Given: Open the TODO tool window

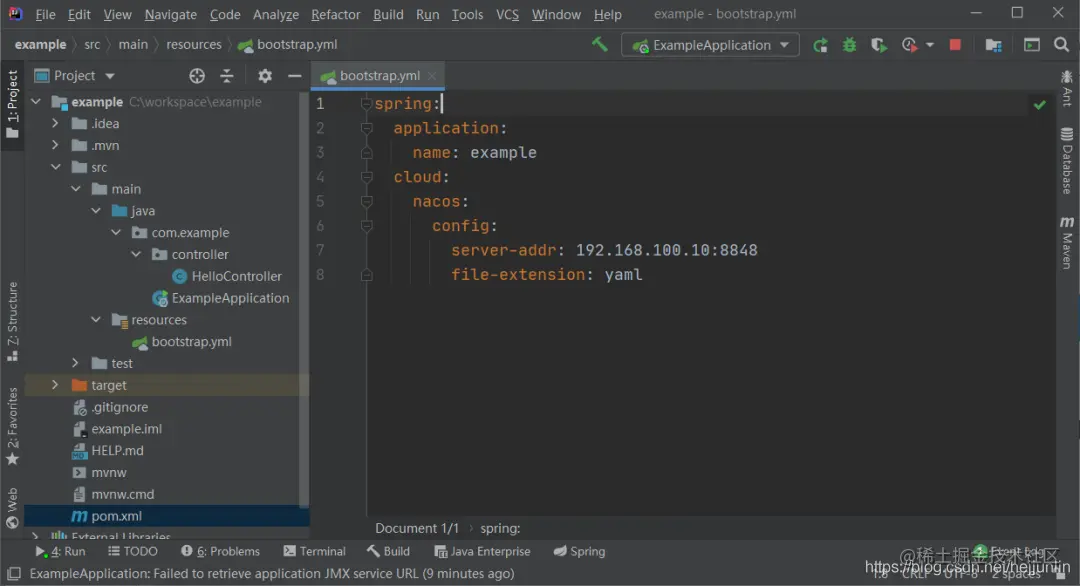Looking at the screenshot, I should (133, 552).
